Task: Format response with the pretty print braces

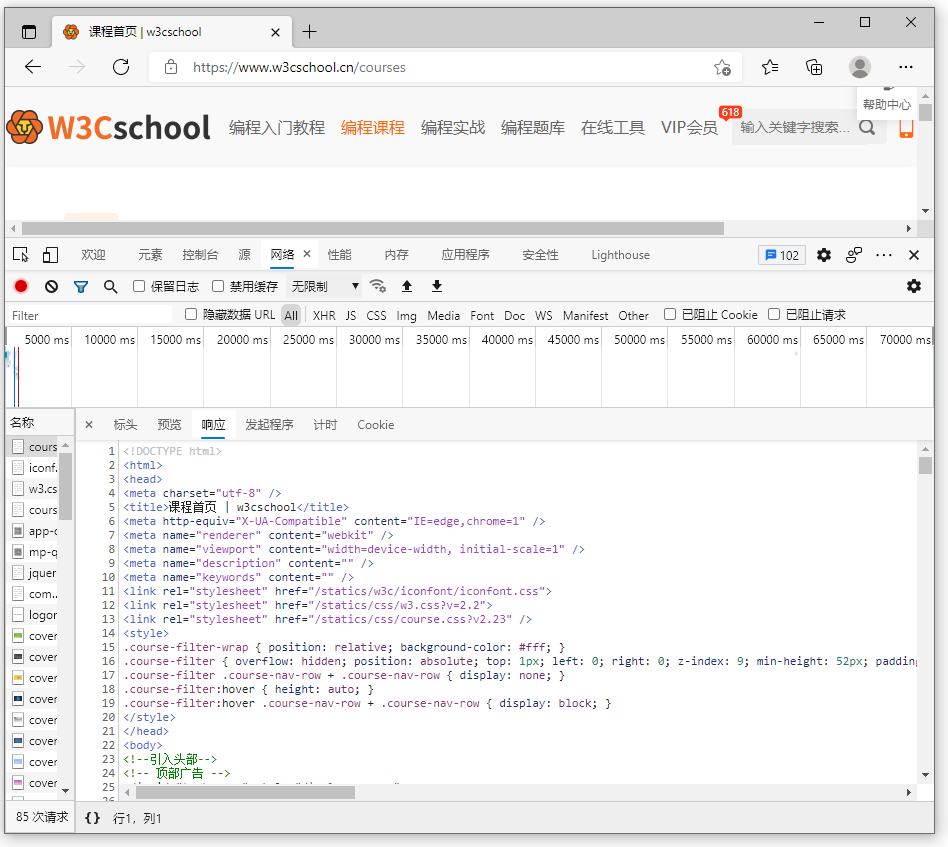Action: pyautogui.click(x=92, y=818)
